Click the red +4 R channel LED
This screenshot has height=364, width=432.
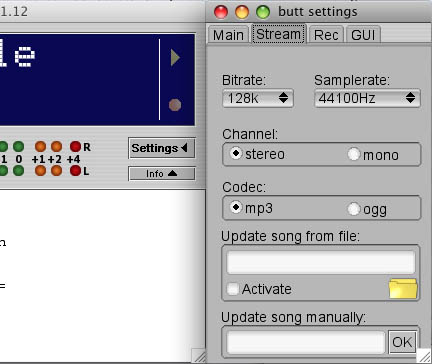coord(75,146)
